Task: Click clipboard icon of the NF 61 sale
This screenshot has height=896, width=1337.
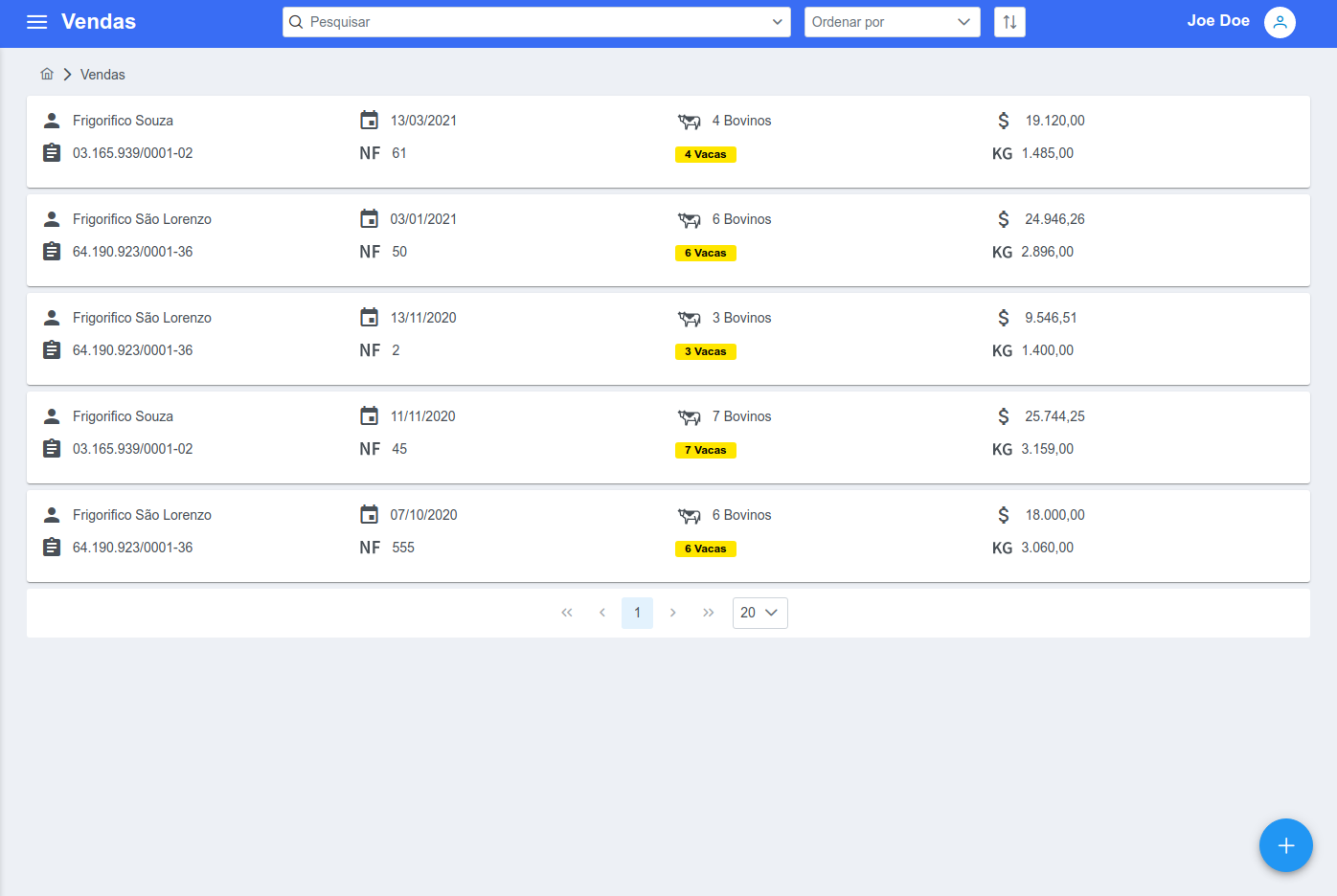Action: [52, 153]
